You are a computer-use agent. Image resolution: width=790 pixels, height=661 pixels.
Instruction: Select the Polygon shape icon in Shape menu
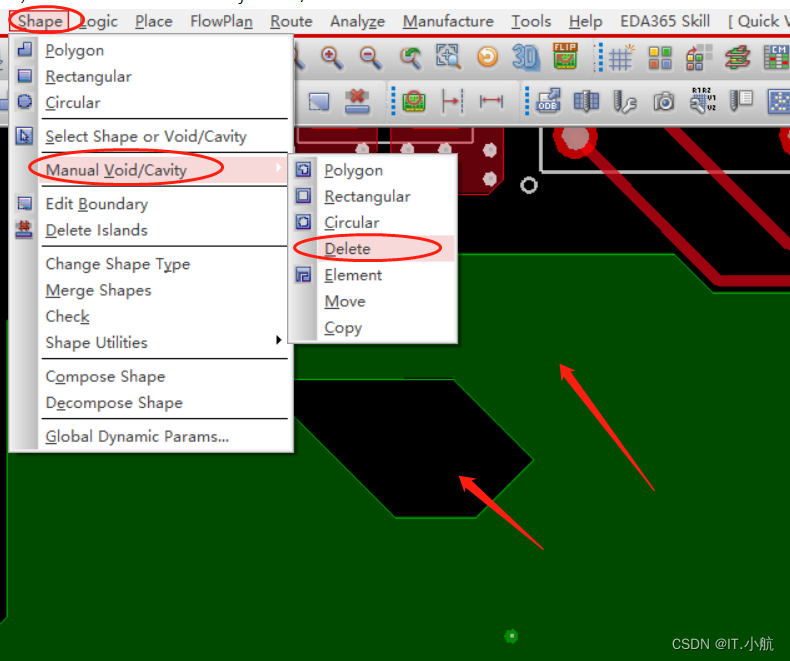coord(25,50)
